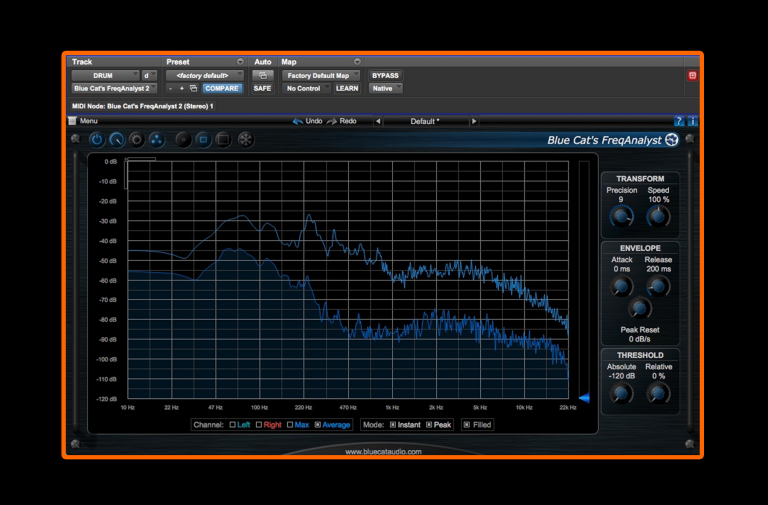768x505 pixels.
Task: Open the DRUM track dropdown
Action: [105, 75]
